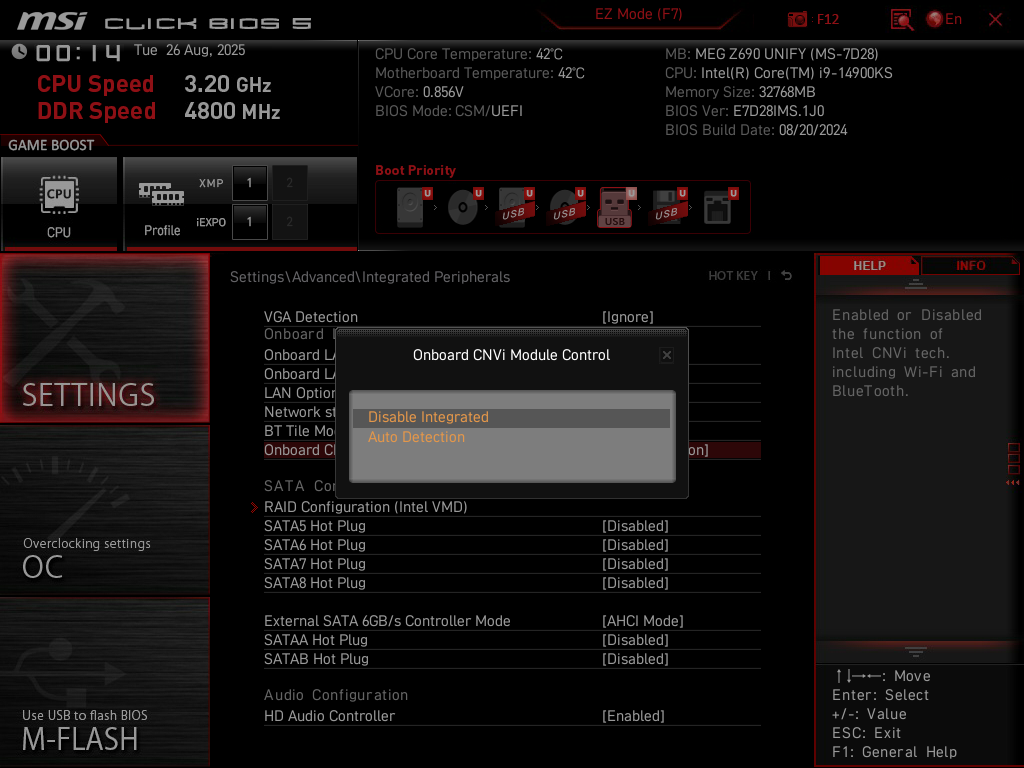Select the HD Audio Controller setting label
This screenshot has width=1024, height=768.
[329, 716]
